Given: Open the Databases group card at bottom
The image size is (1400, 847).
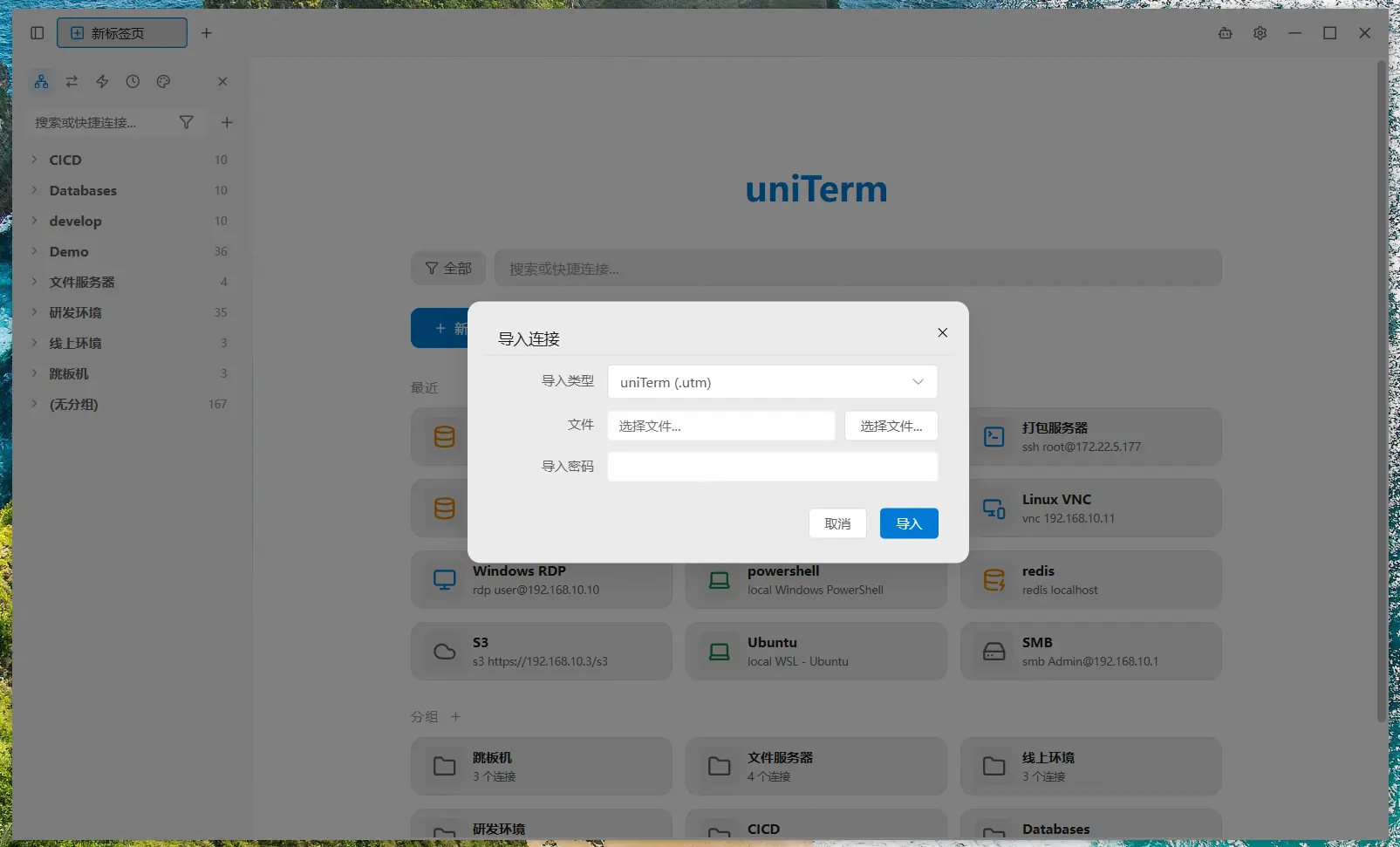Looking at the screenshot, I should (1091, 825).
